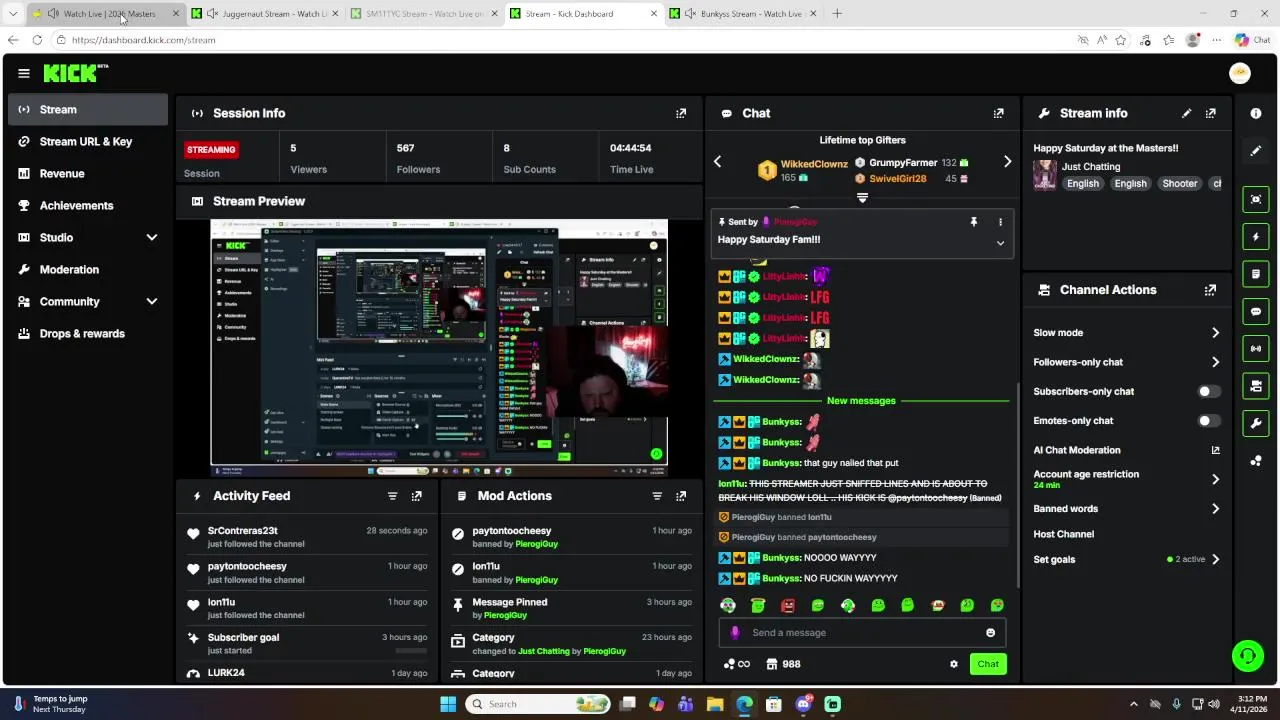Toggle the stream preview widget in right rail

click(x=1256, y=199)
